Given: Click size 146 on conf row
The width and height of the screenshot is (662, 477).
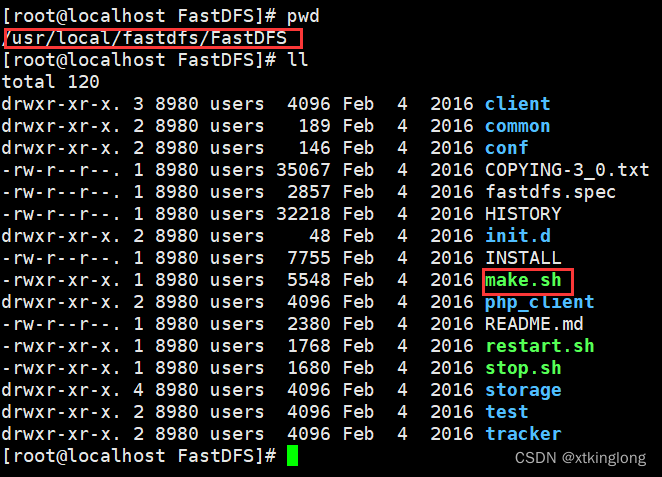Looking at the screenshot, I should (x=314, y=148).
